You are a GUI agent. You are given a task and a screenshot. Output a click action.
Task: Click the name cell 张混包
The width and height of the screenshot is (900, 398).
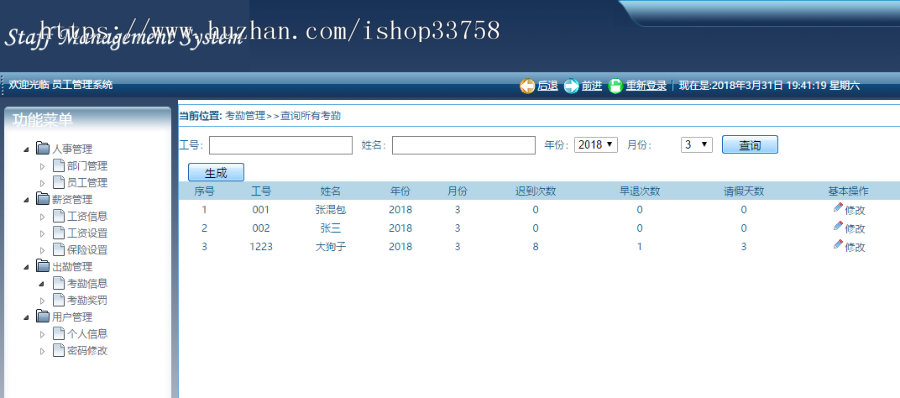pyautogui.click(x=331, y=210)
